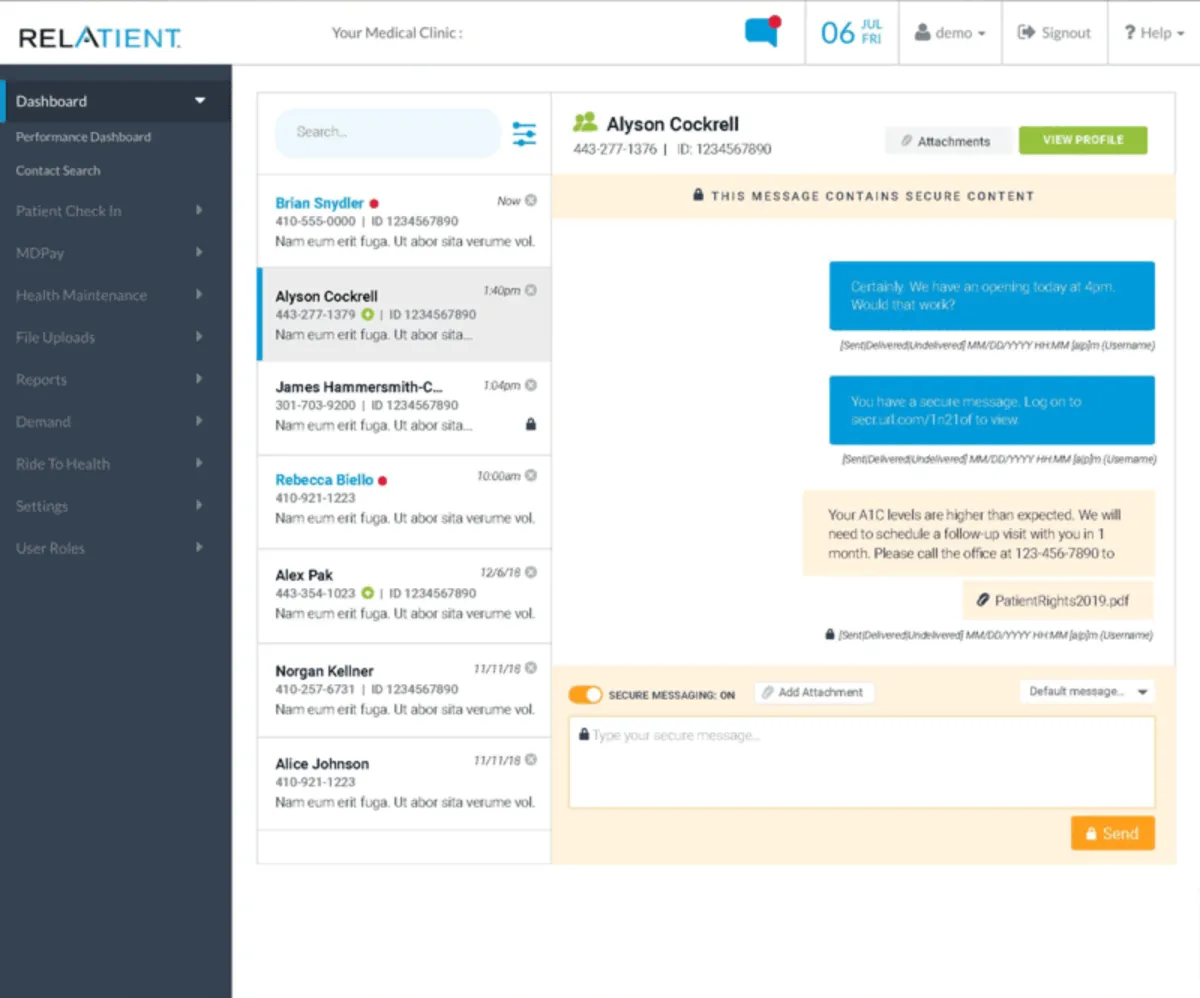Click Add Attachment button

coord(814,692)
